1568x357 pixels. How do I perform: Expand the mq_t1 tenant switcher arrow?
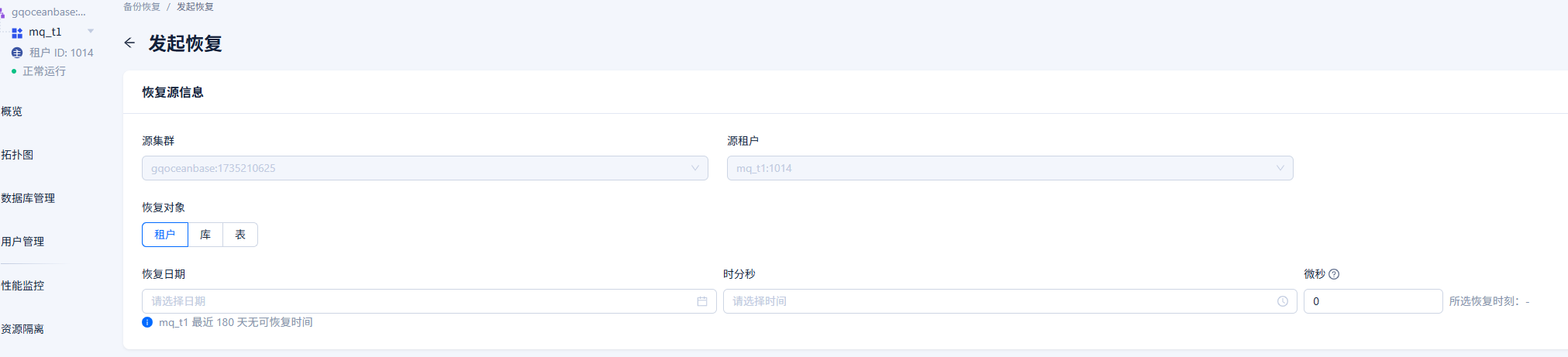click(91, 32)
